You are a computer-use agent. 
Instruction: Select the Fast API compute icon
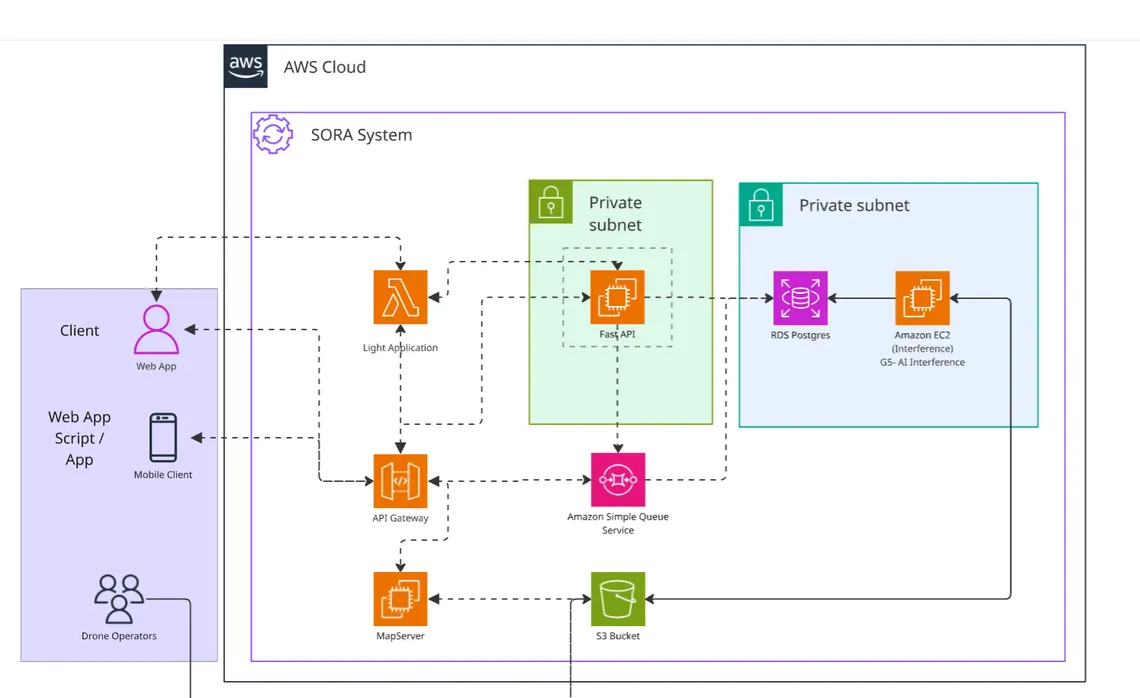617,297
